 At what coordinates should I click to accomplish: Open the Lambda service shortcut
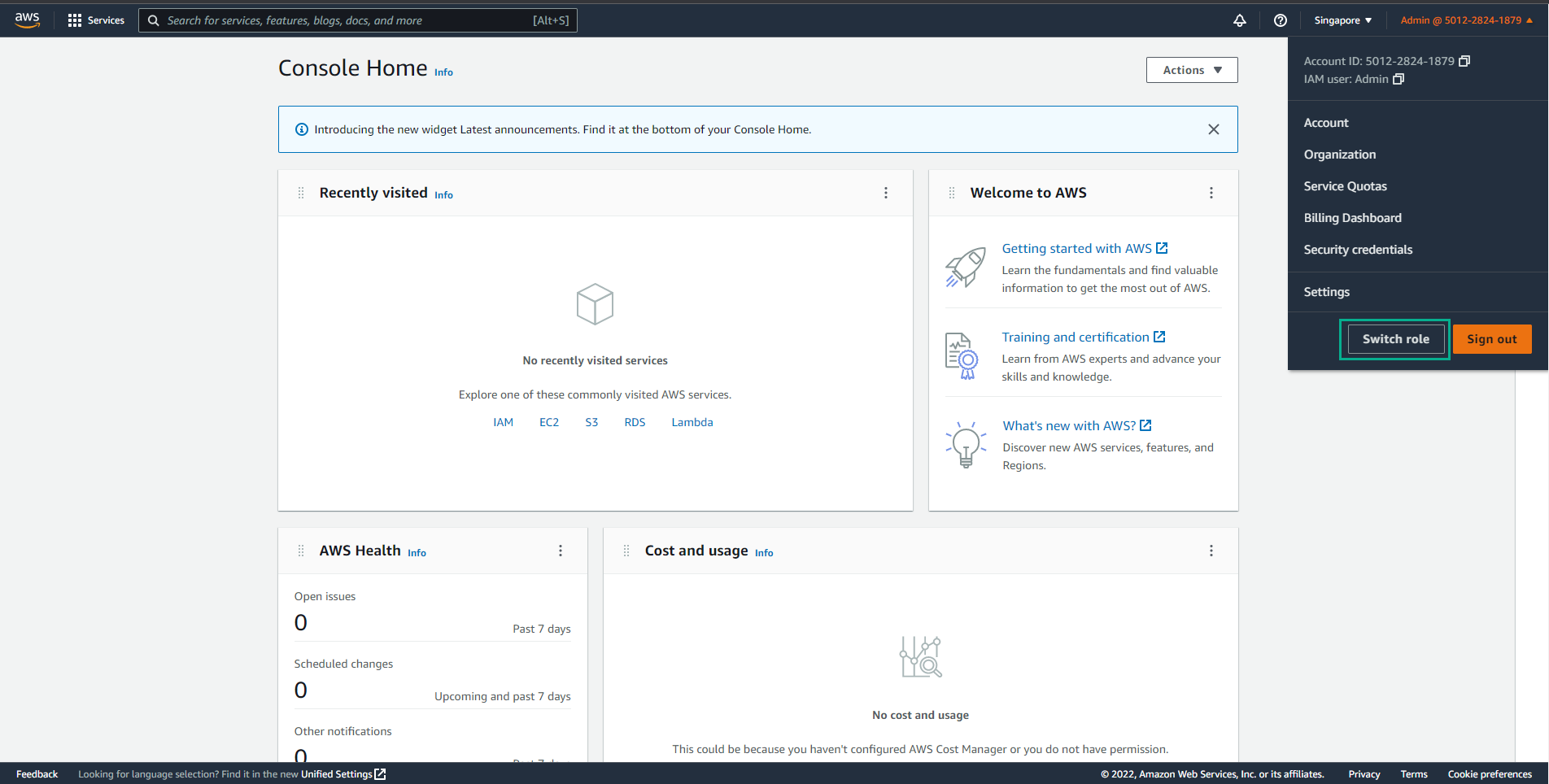692,422
